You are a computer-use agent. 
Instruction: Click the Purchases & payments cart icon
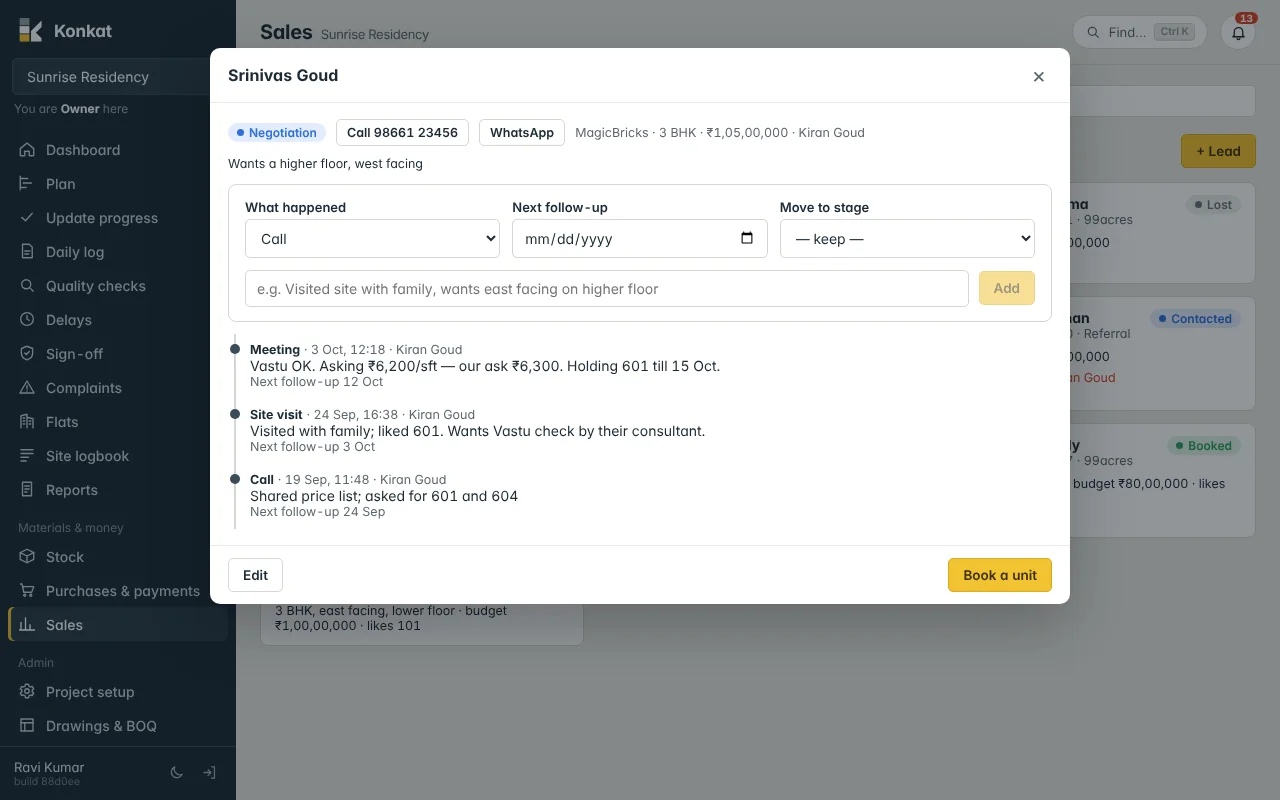(x=27, y=591)
